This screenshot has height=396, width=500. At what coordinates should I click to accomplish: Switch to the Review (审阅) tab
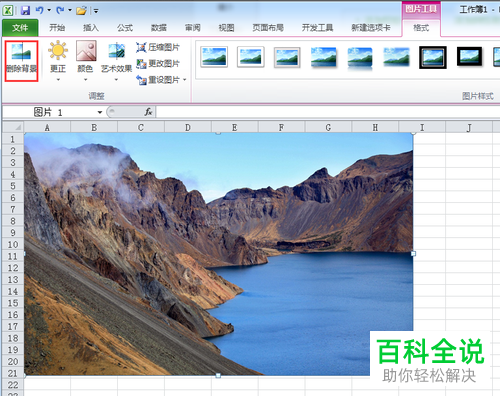pyautogui.click(x=193, y=28)
